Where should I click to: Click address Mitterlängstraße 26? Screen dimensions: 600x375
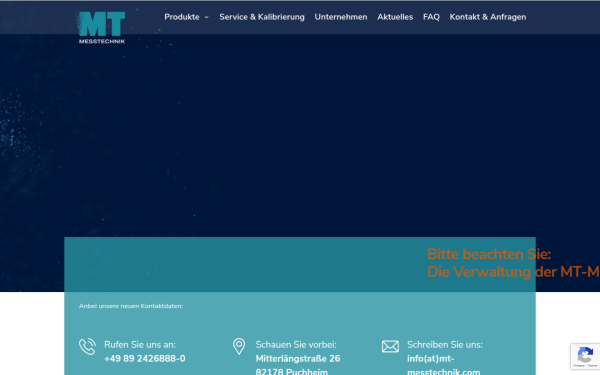298,359
